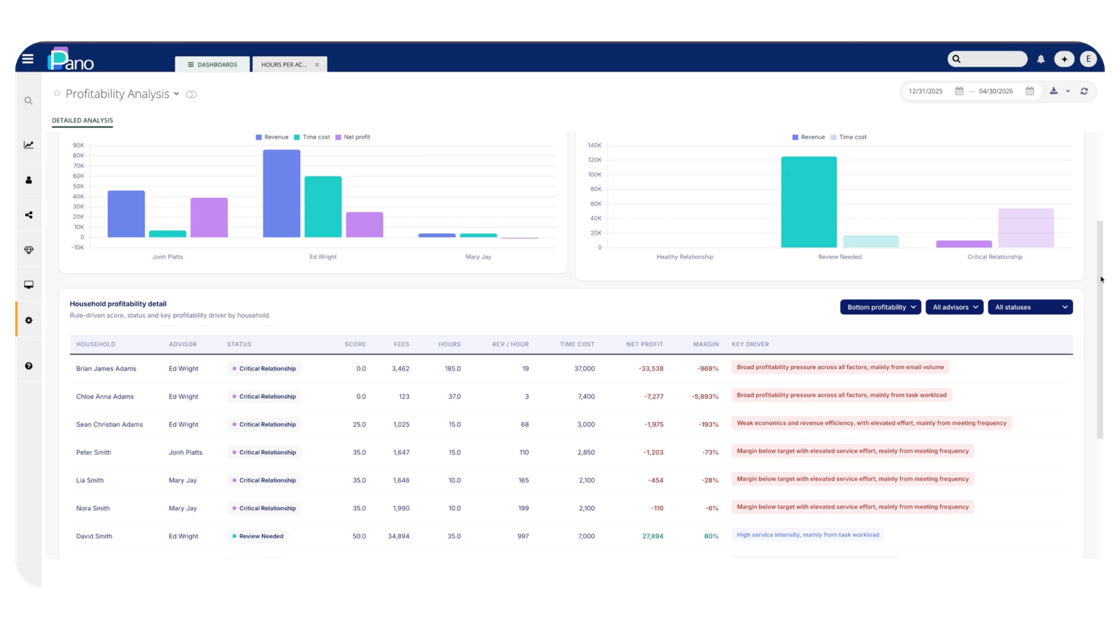Open the person contacts sidebar icon
Screen dimensions: 1120x630
pos(29,180)
